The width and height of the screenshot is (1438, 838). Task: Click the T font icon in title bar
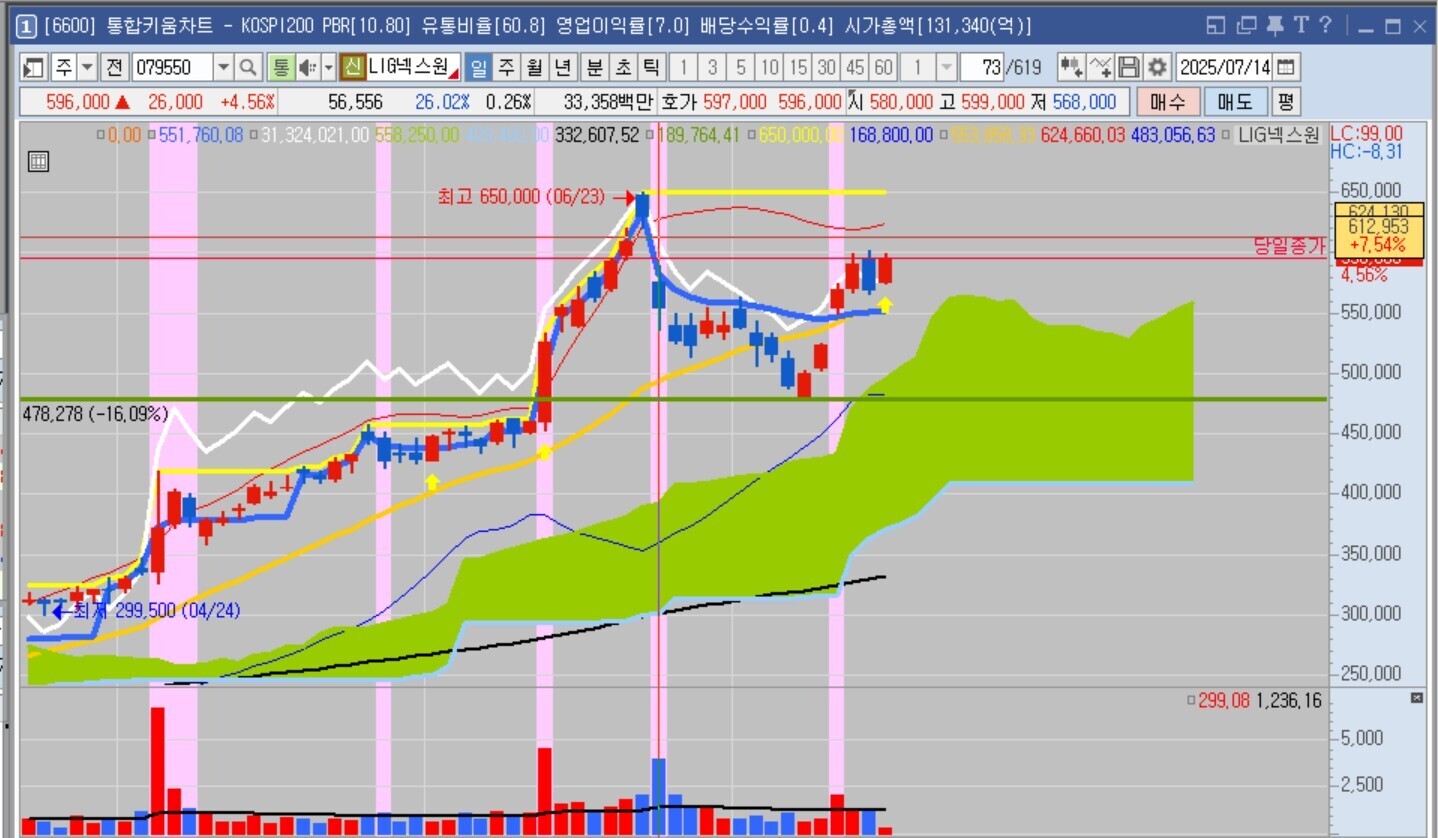[x=1300, y=26]
